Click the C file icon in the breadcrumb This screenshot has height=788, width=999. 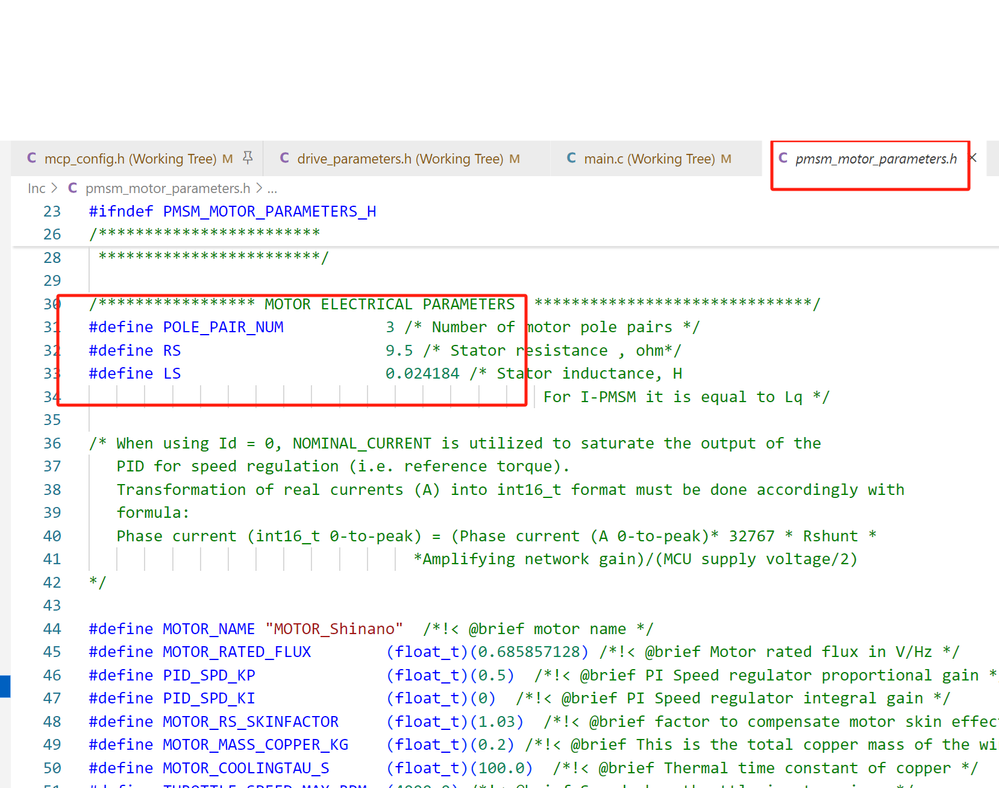(x=73, y=188)
